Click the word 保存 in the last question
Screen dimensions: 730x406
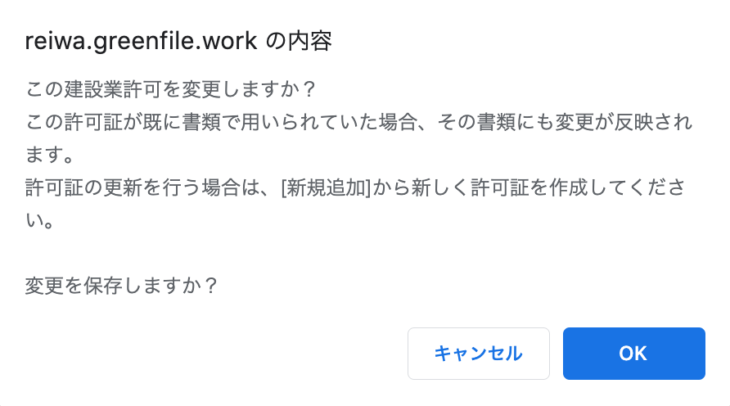(x=103, y=286)
